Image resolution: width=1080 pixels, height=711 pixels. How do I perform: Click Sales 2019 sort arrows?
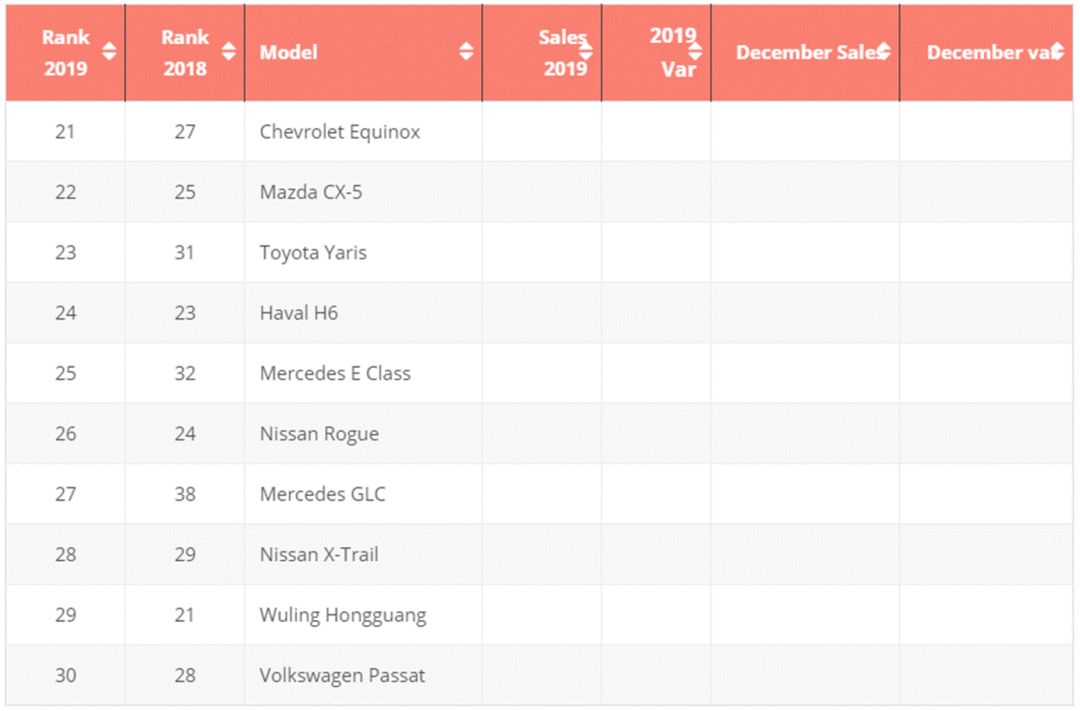586,52
